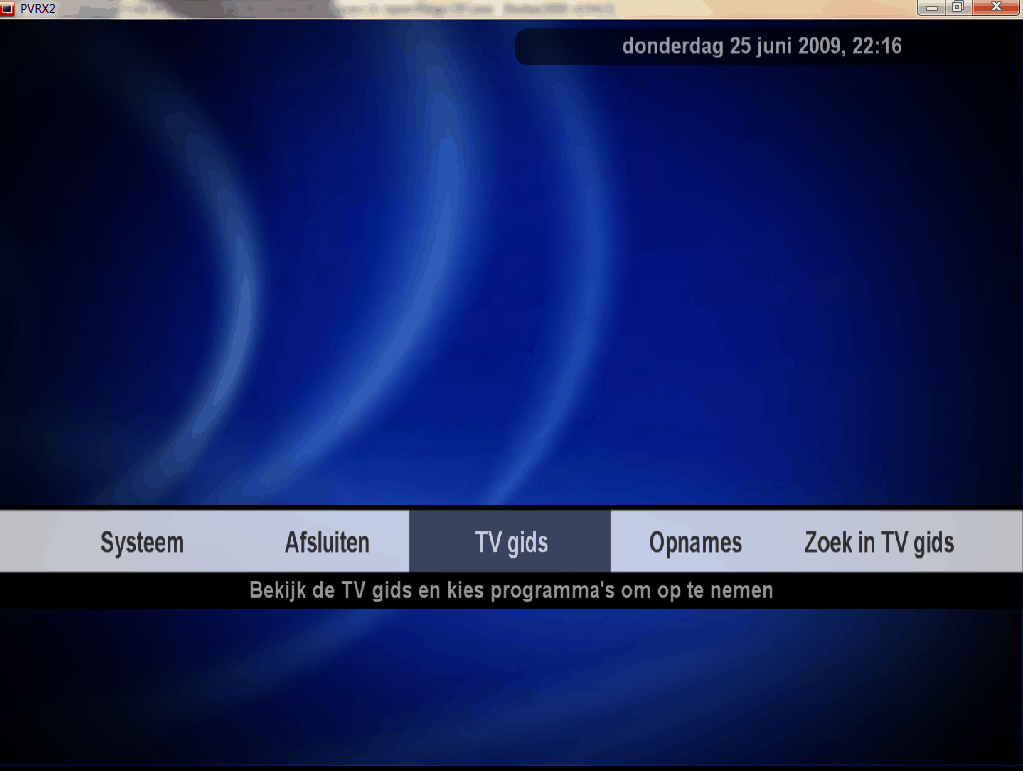Click the PVRX2 application icon in title bar
This screenshot has width=1023, height=771.
[8, 8]
